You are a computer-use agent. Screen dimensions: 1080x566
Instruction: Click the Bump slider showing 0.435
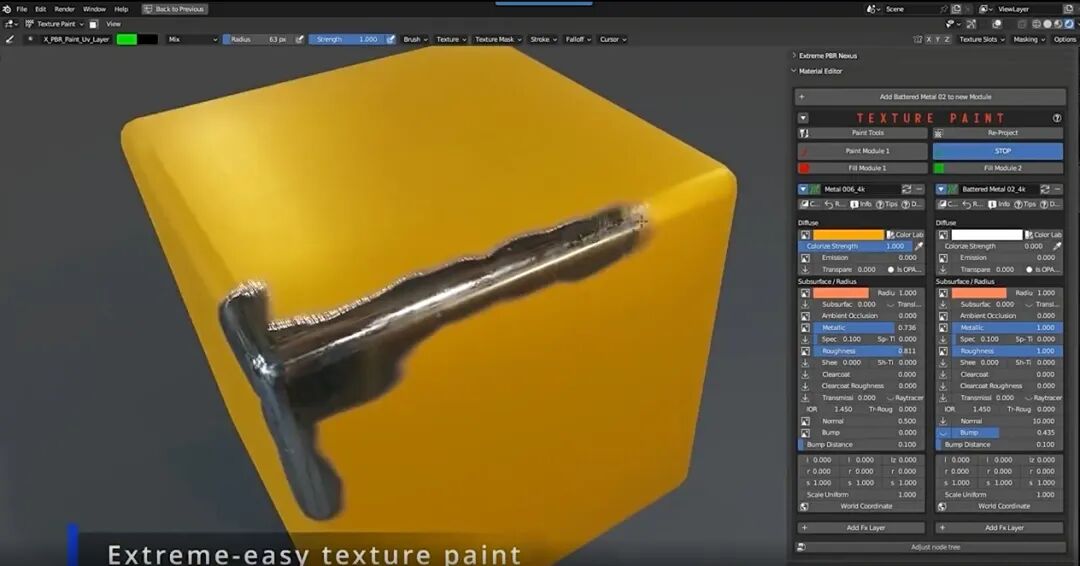[x=1006, y=433]
